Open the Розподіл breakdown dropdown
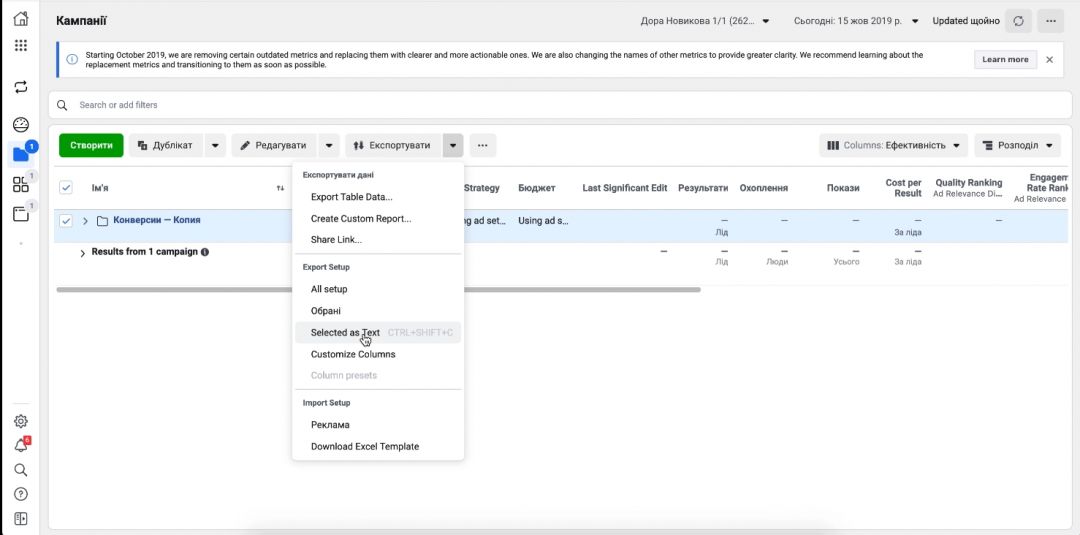This screenshot has height=535, width=1080. pyautogui.click(x=1016, y=146)
